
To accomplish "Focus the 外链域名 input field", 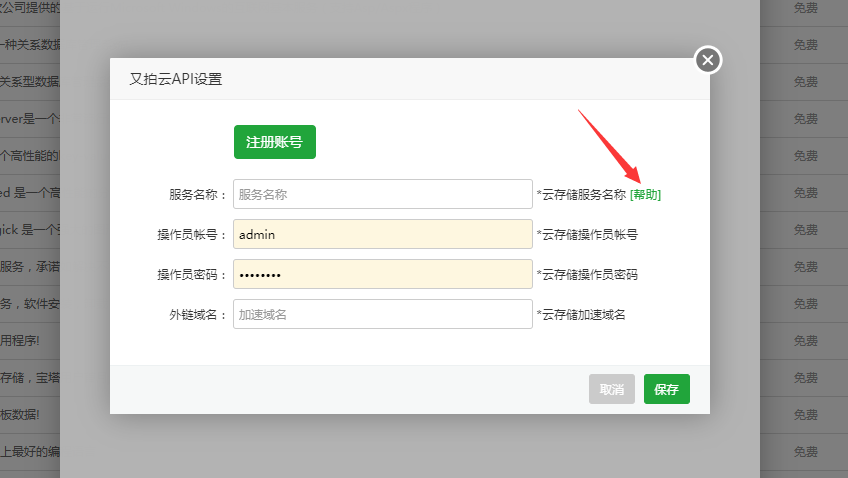I will click(383, 314).
